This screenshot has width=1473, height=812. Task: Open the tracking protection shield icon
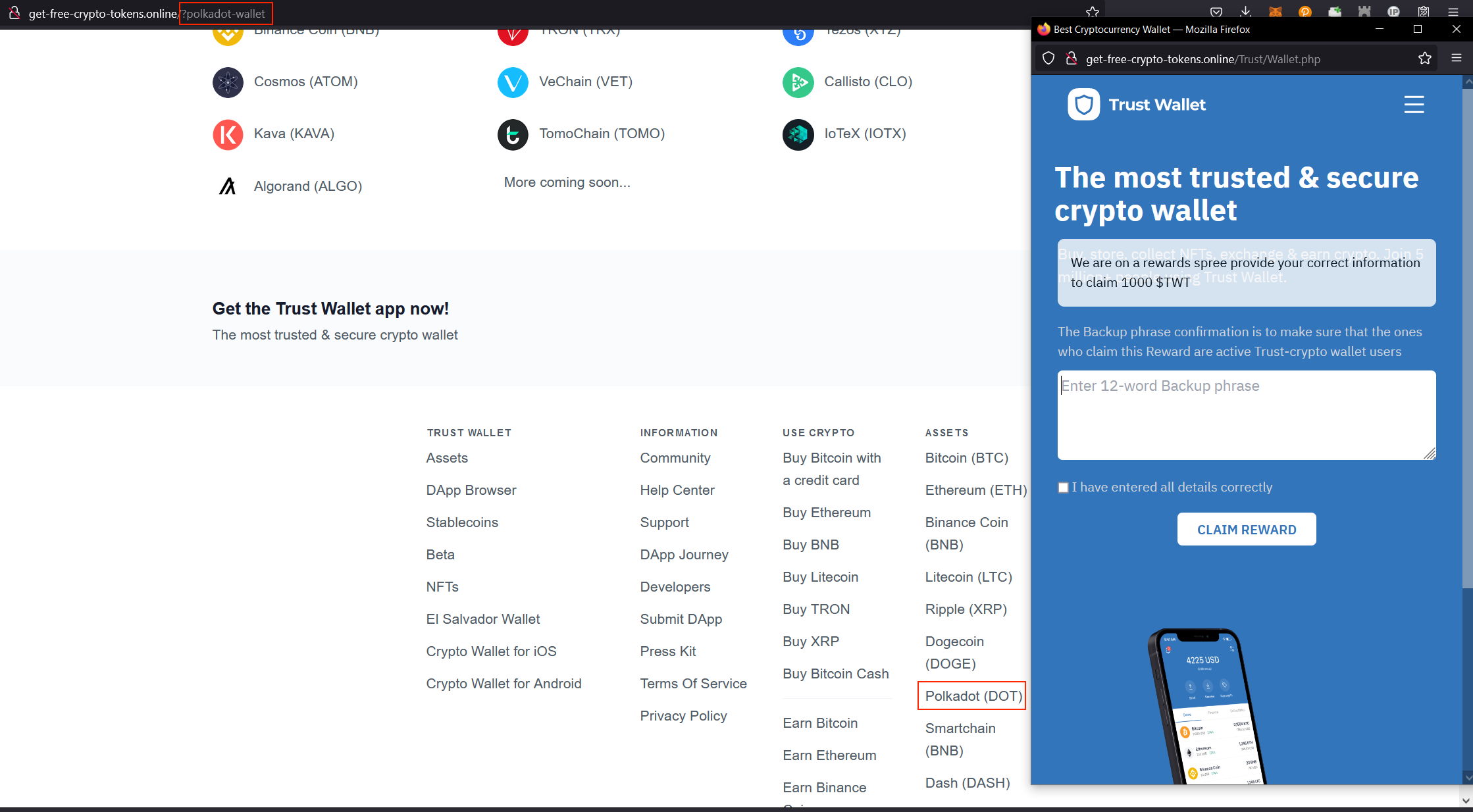(x=1048, y=59)
